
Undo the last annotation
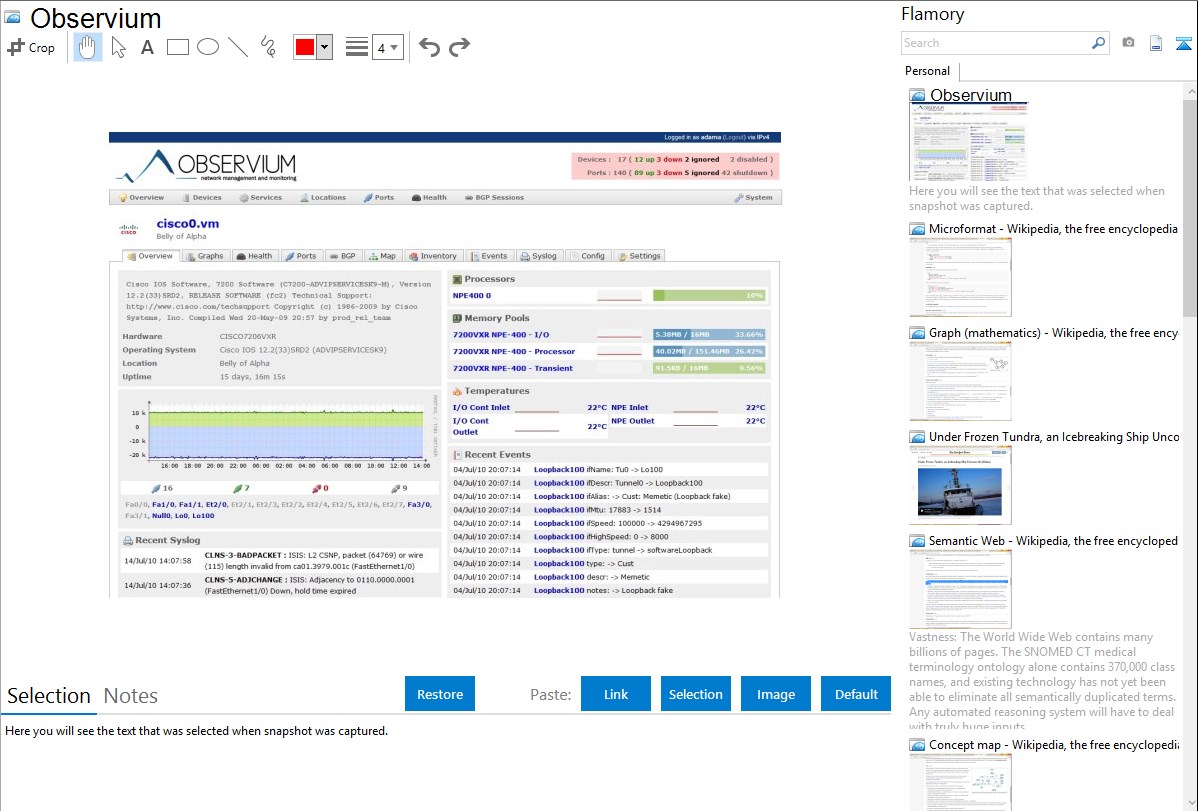(x=429, y=47)
